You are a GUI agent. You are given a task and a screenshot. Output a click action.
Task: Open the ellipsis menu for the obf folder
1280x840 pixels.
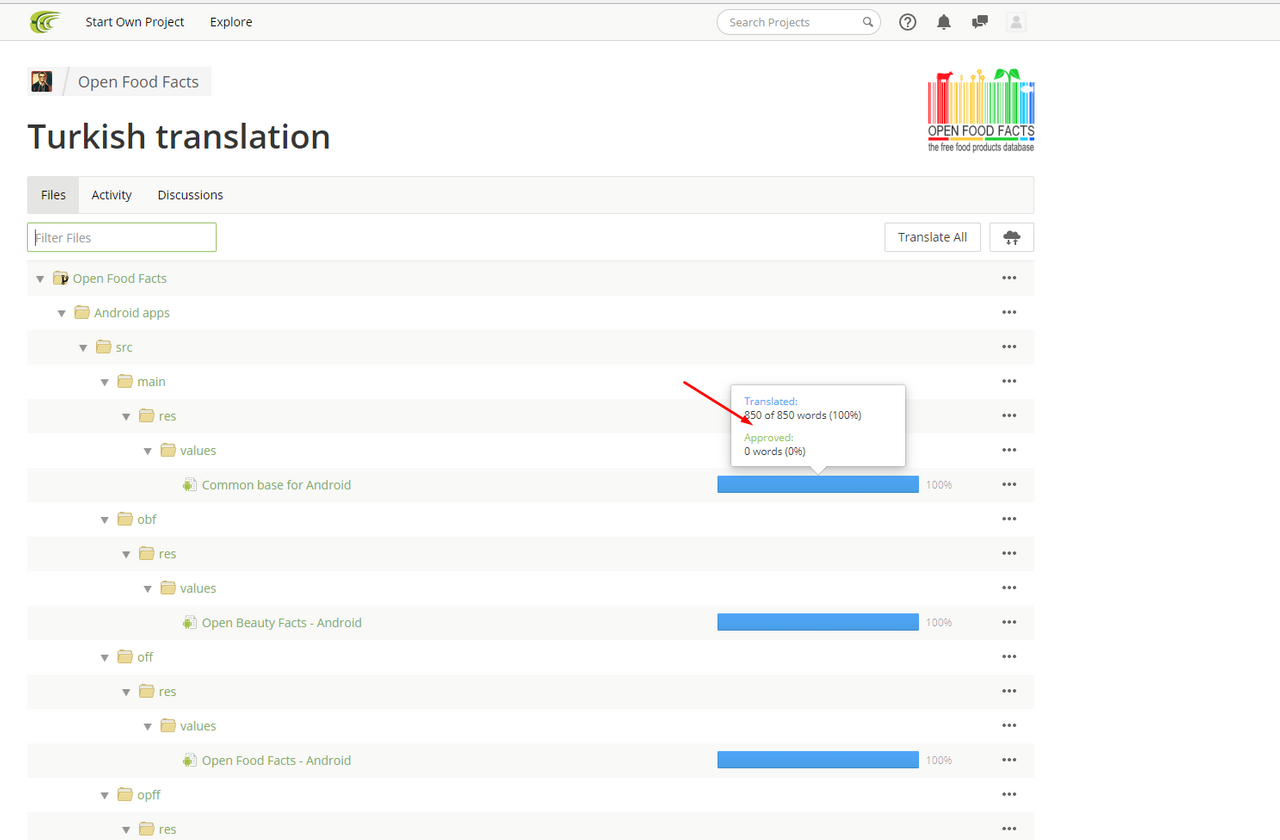[1009, 519]
